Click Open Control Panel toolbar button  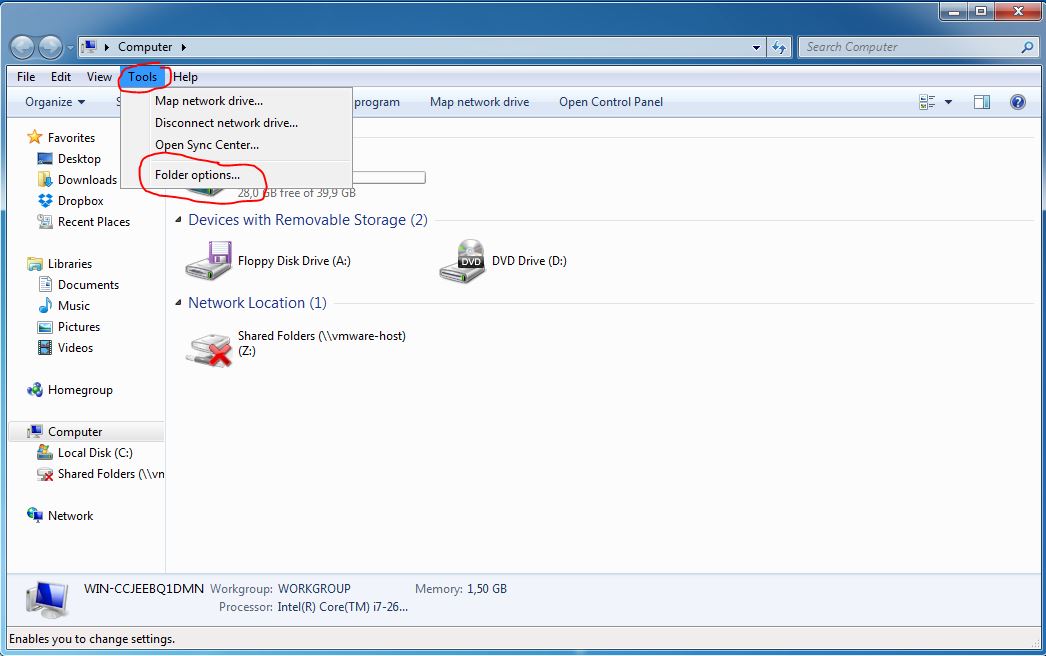click(611, 102)
